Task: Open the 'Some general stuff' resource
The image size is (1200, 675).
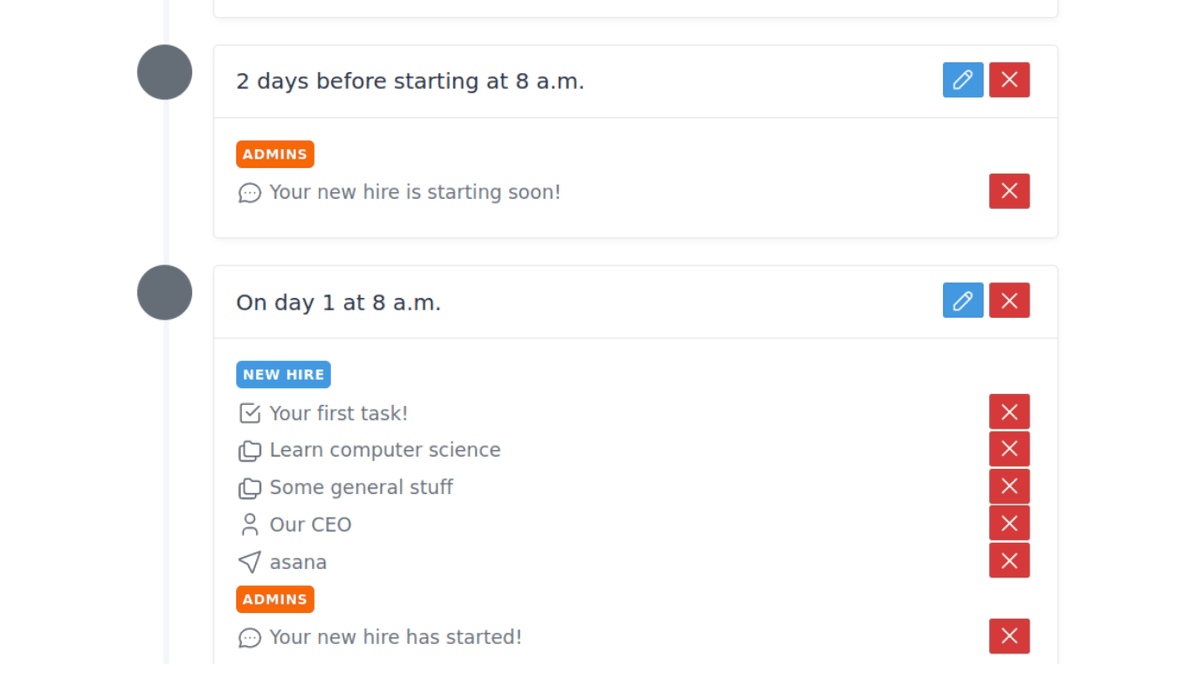Action: tap(360, 487)
